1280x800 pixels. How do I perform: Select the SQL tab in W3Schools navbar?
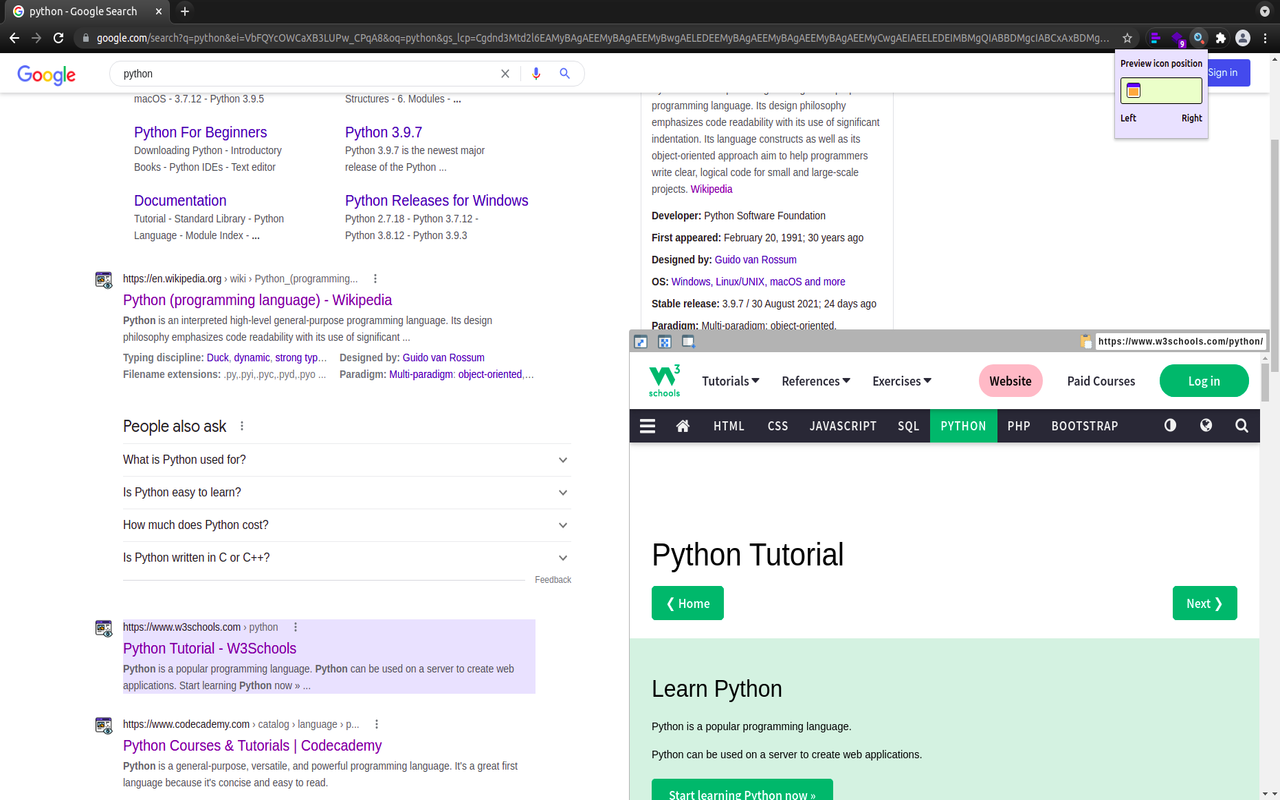click(x=908, y=426)
